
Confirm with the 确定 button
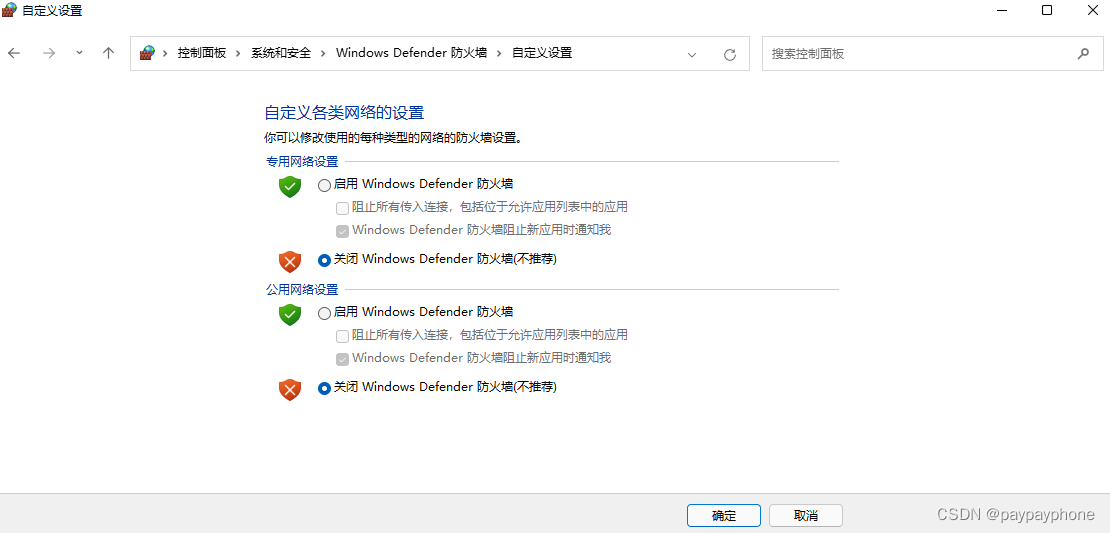coord(723,515)
